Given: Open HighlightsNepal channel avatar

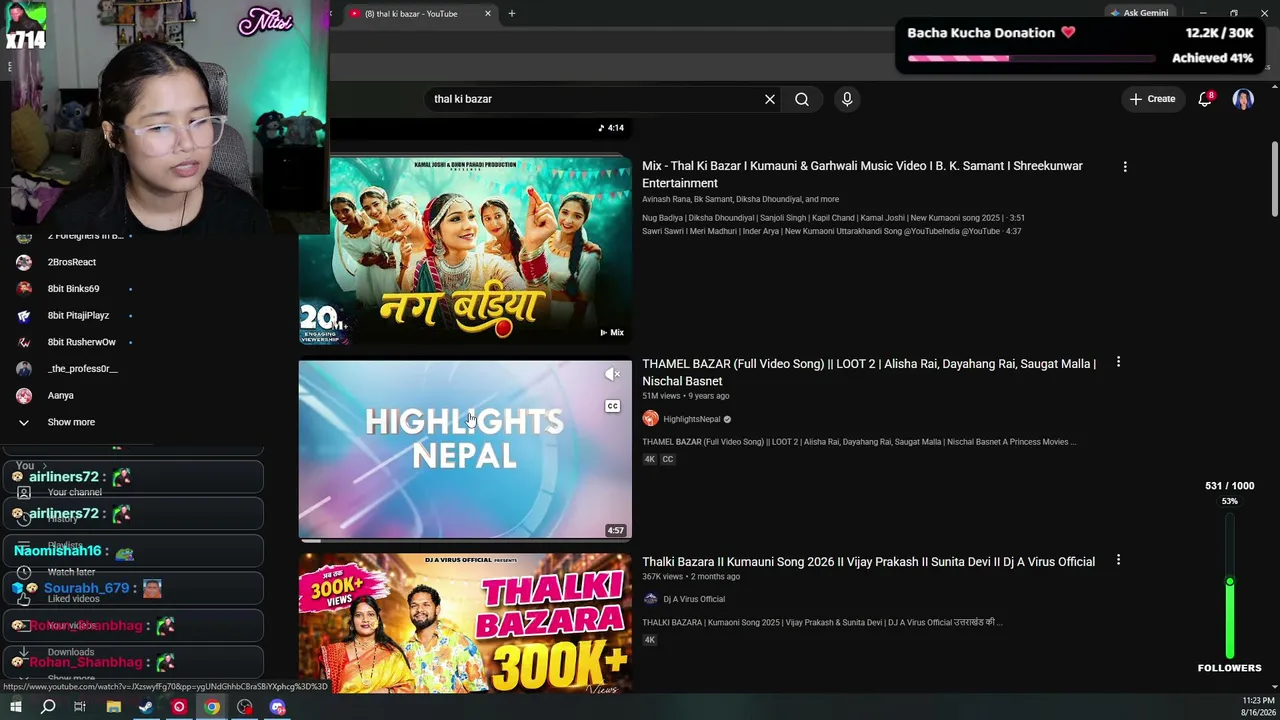Looking at the screenshot, I should coord(650,419).
